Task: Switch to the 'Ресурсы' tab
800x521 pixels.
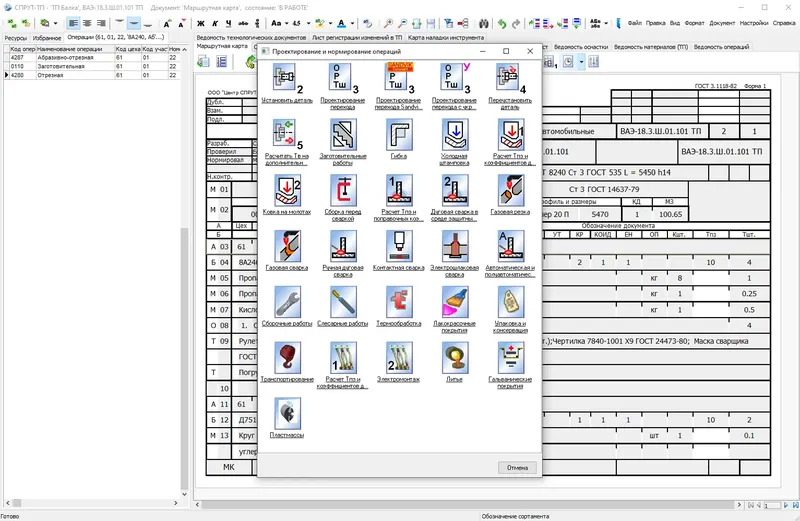Action: 15,38
